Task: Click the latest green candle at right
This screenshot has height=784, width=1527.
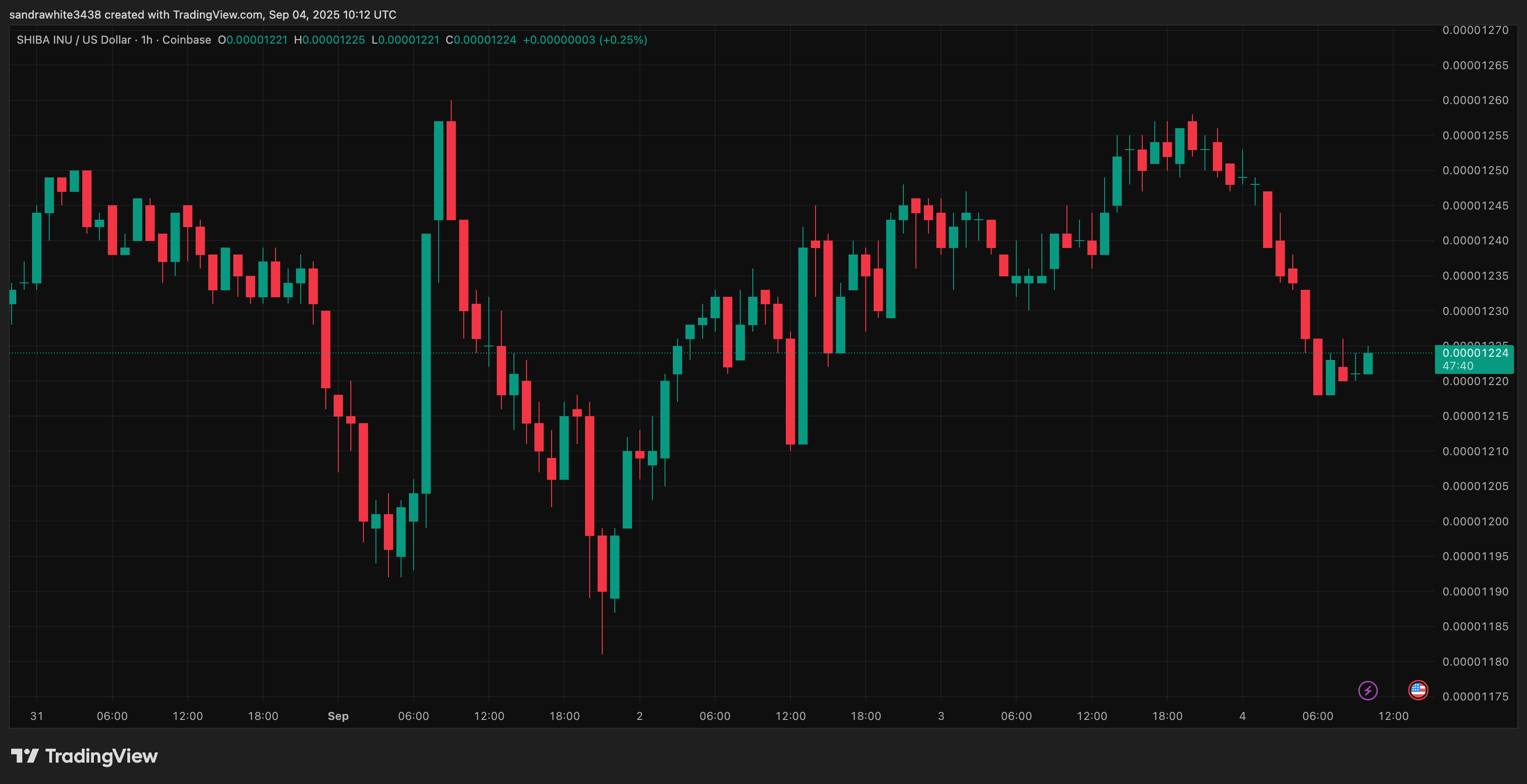Action: tap(1368, 363)
